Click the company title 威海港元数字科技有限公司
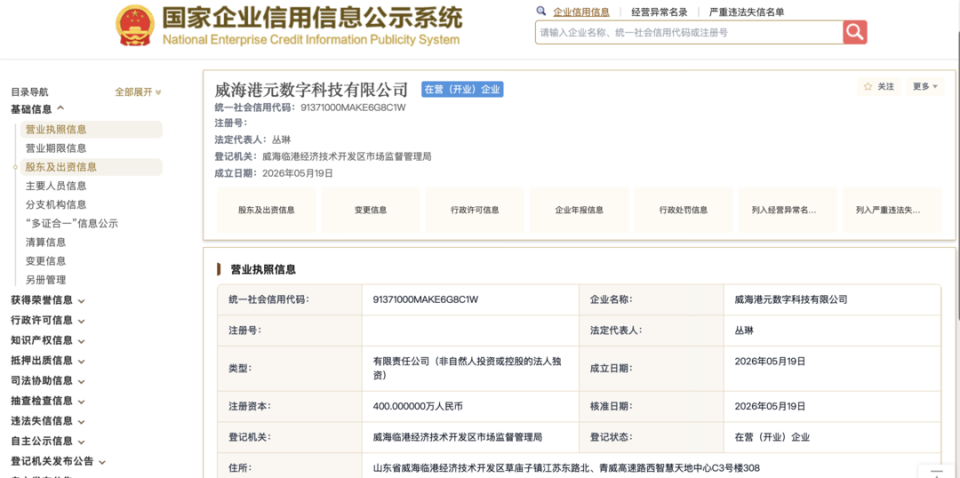Viewport: 960px width, 478px height. tap(311, 89)
